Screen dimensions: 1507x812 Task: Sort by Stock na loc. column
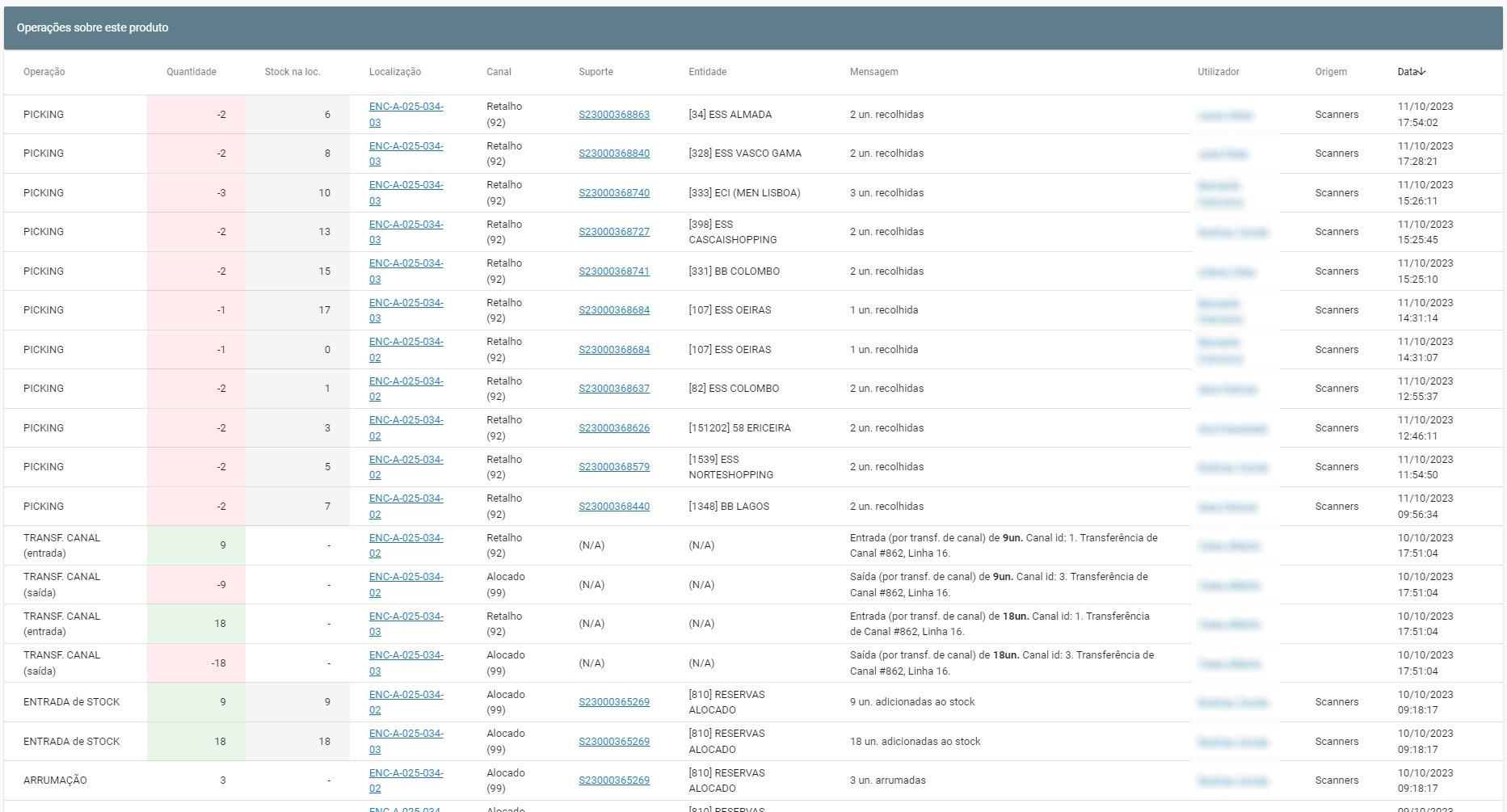tap(293, 72)
